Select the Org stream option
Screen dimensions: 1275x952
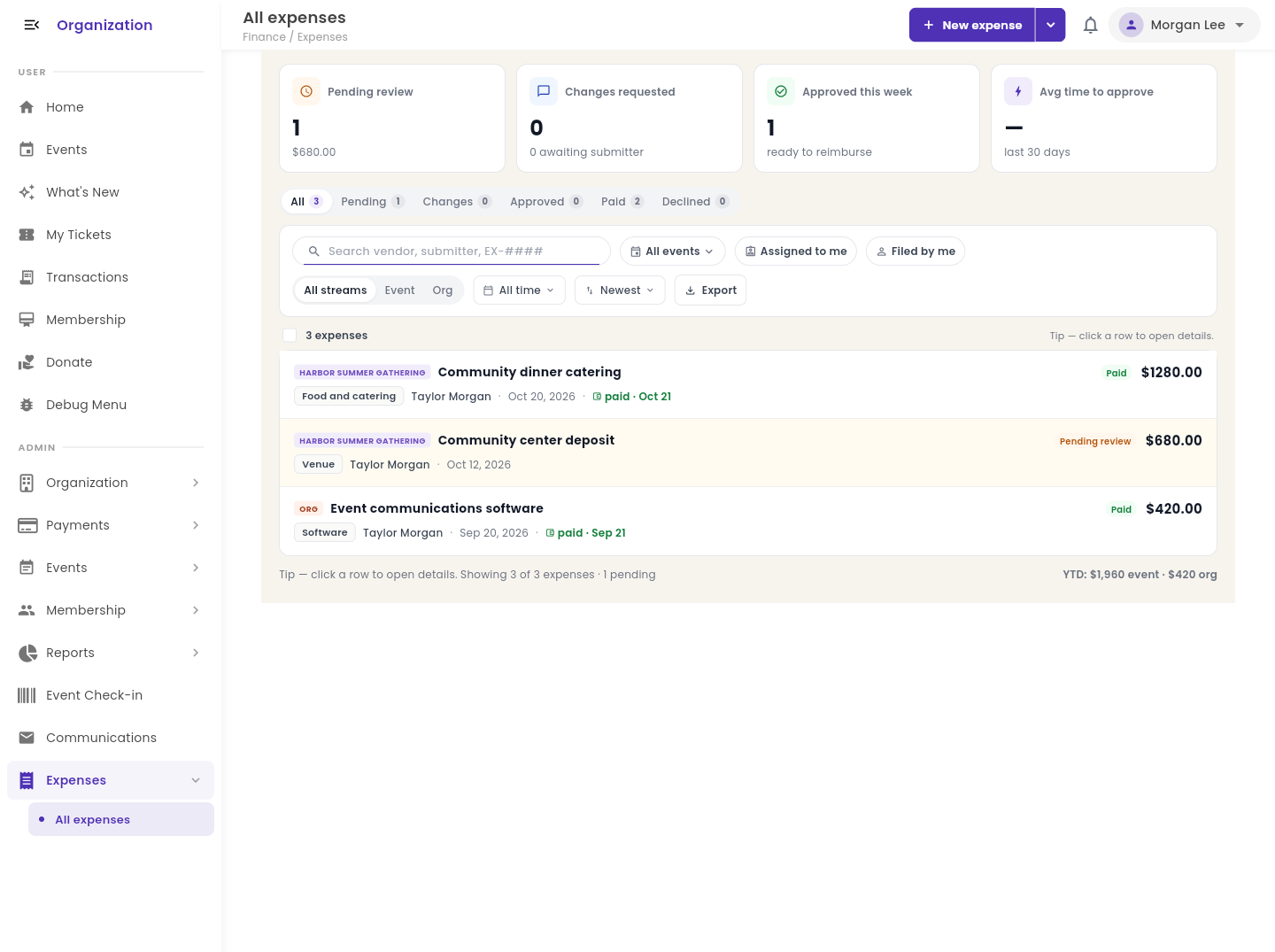coord(443,290)
